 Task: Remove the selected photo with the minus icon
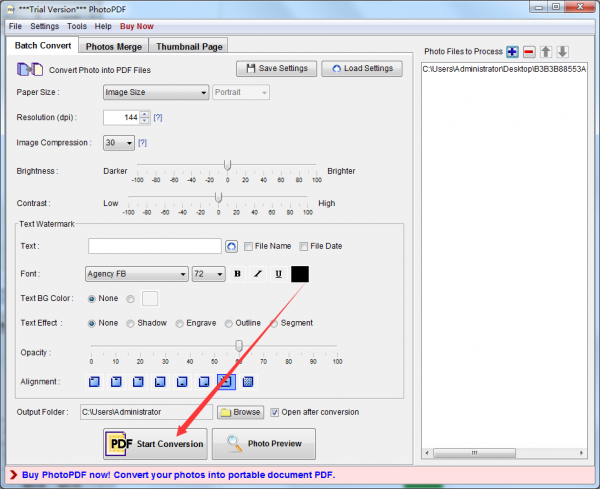(x=529, y=51)
